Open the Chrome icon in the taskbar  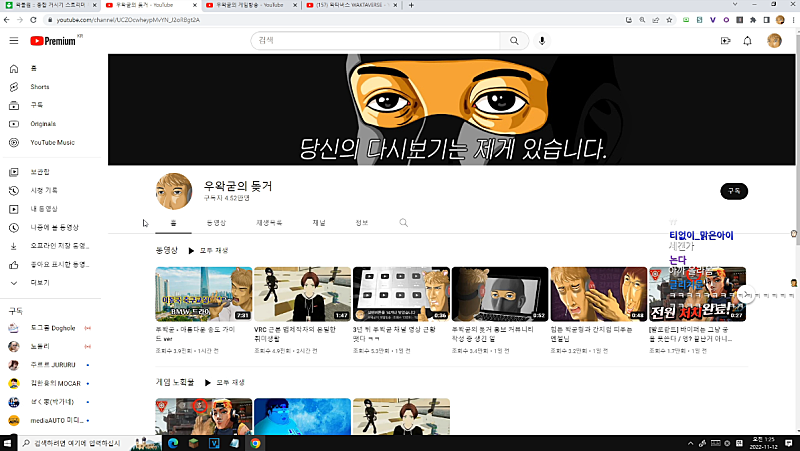pos(255,442)
